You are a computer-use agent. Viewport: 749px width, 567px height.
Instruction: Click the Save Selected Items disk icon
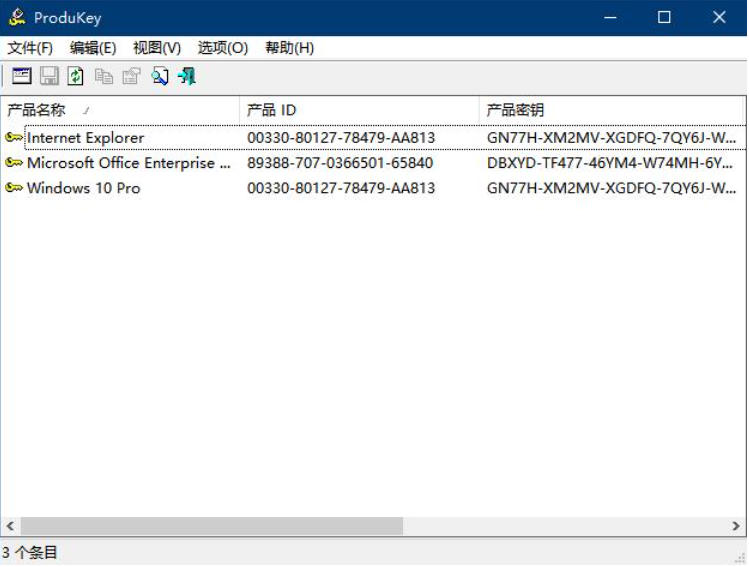click(49, 76)
